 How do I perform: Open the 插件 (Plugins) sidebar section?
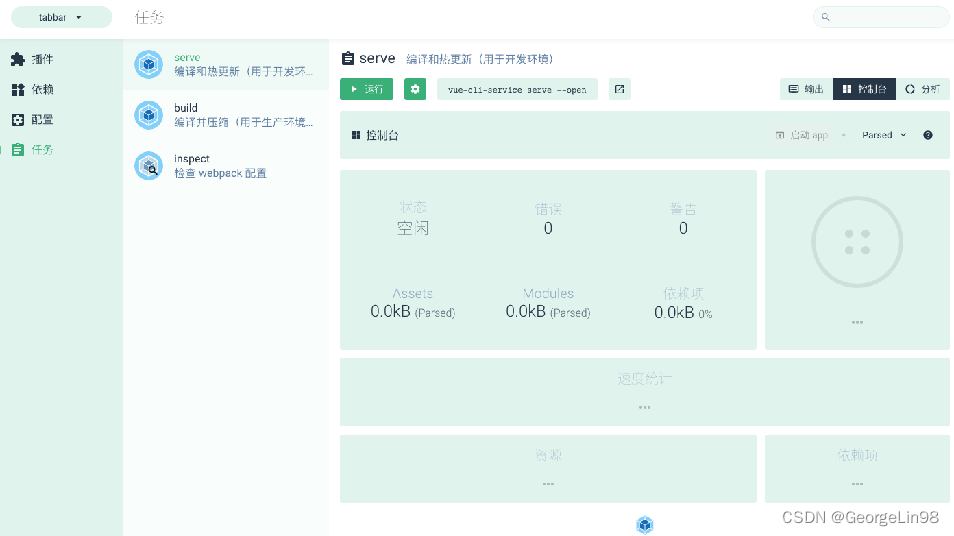33,60
